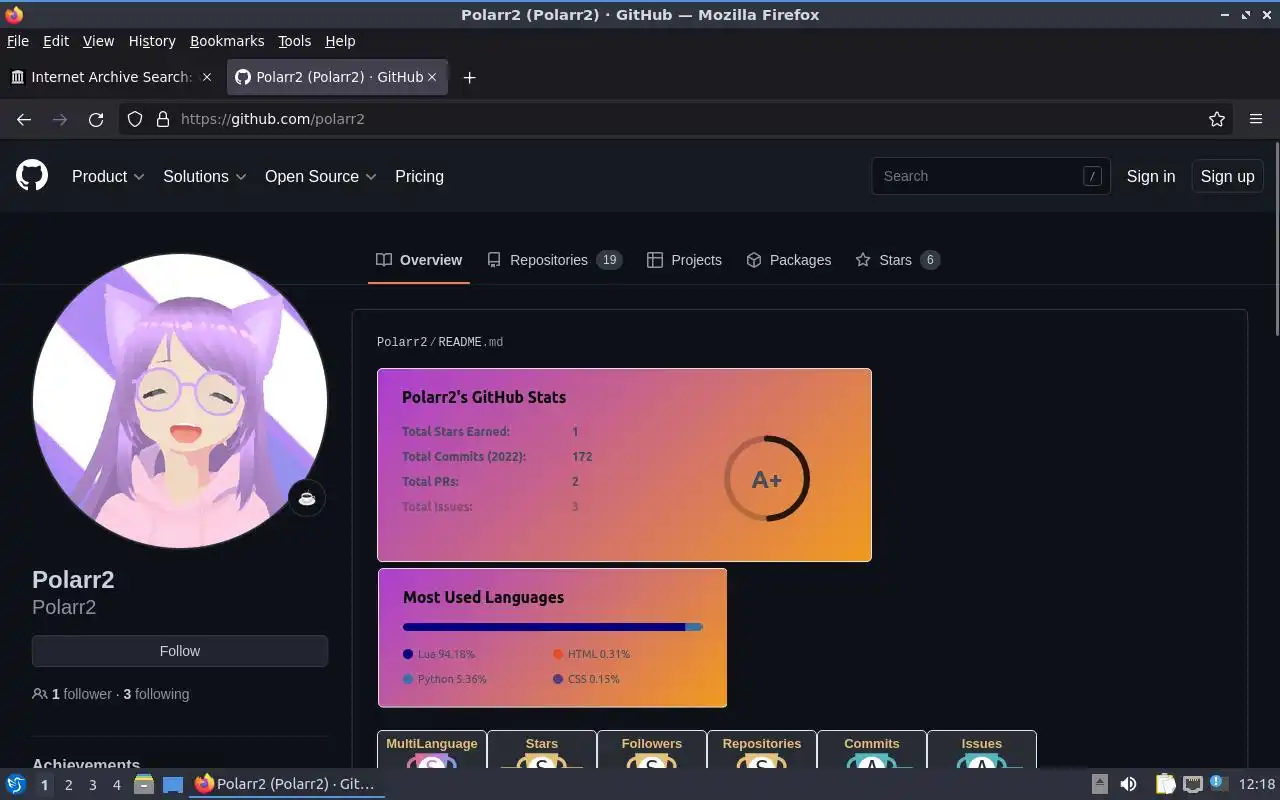Open the Stars tab
This screenshot has height=800, width=1280.
897,260
